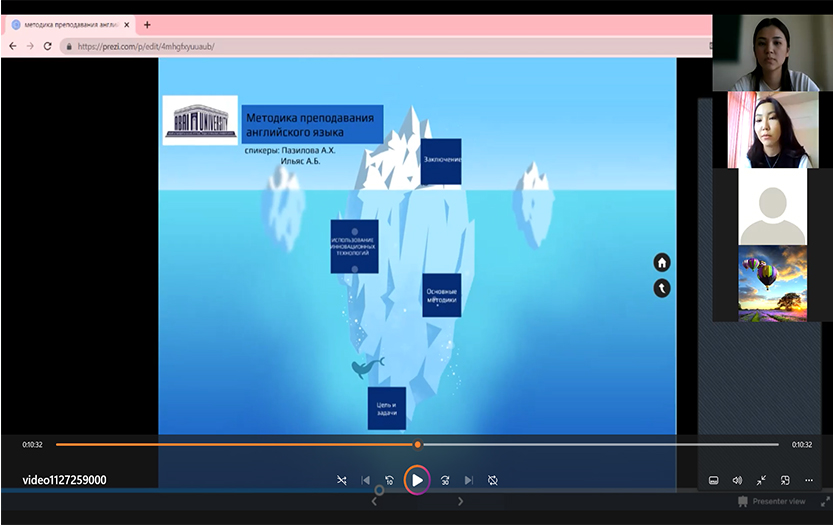833x525 pixels.
Task: Switch player to mini view
Action: [x=785, y=480]
